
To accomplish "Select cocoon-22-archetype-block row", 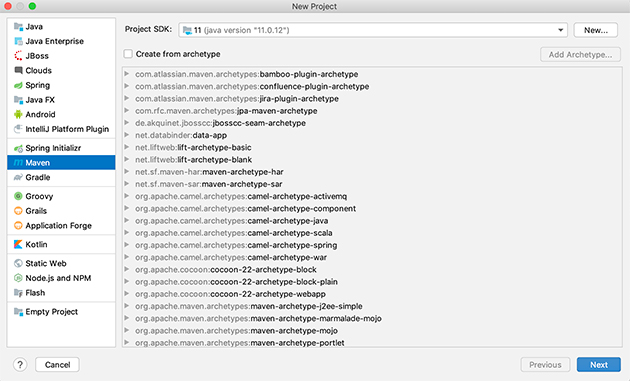I will pos(372,269).
